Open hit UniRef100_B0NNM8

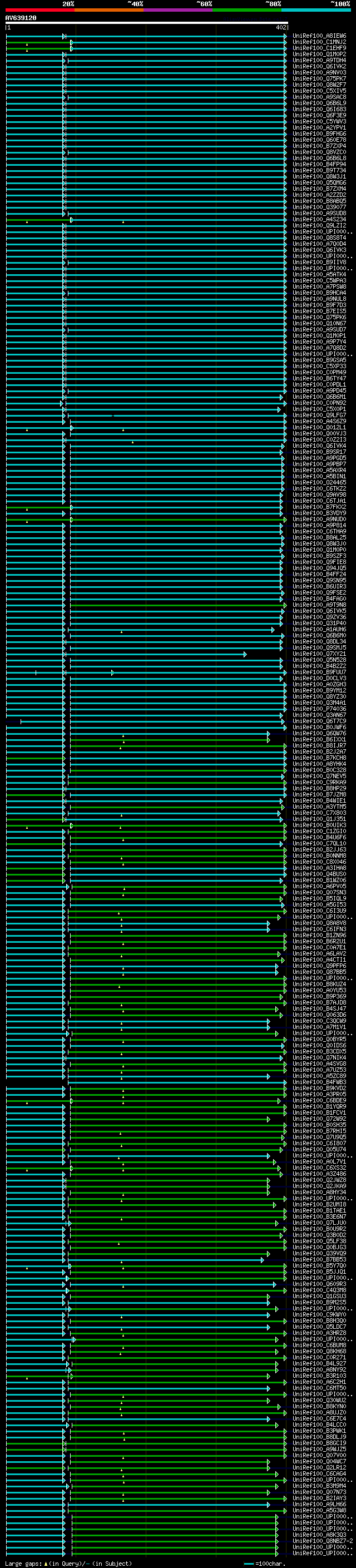pyautogui.click(x=319, y=856)
